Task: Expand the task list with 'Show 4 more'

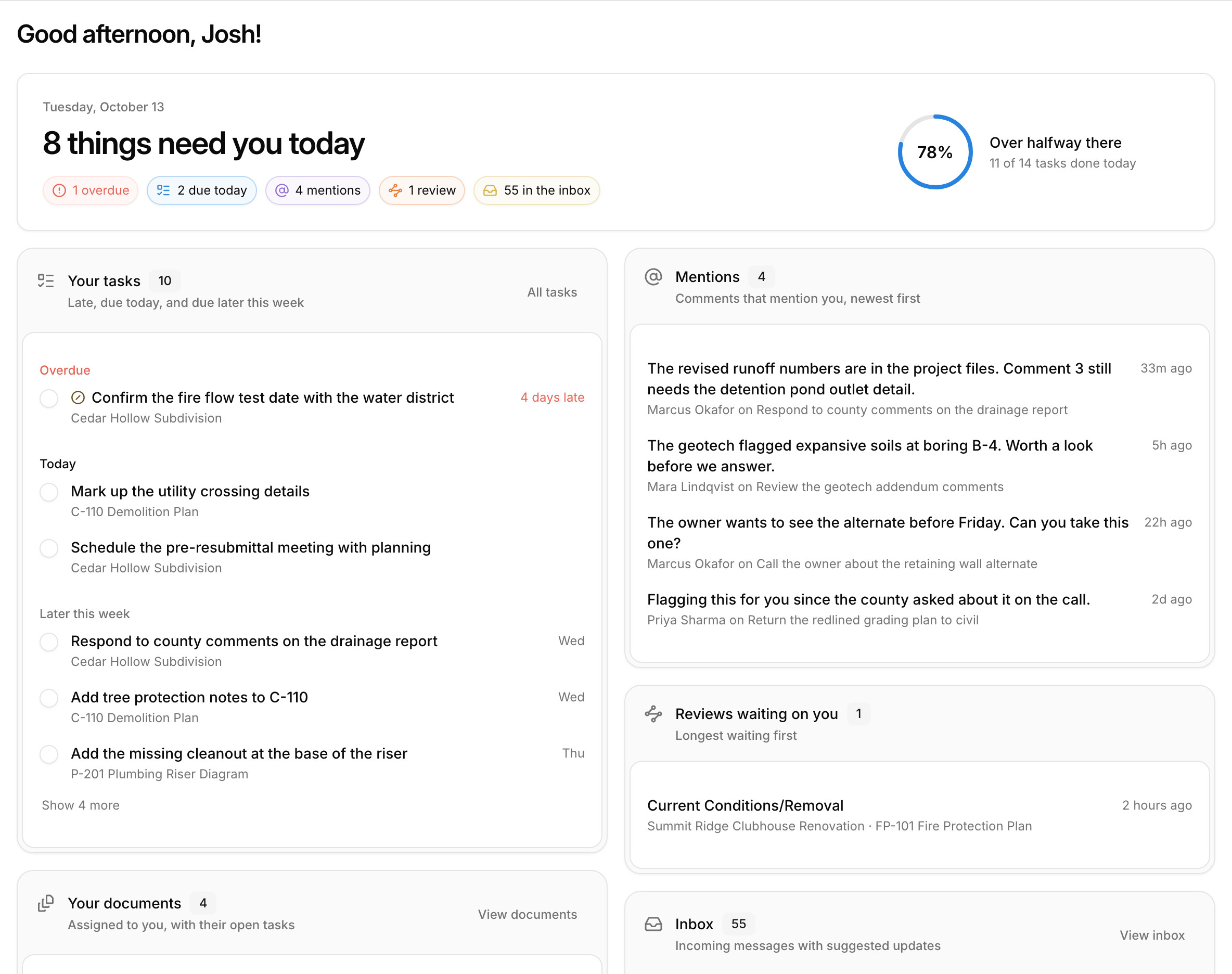Action: [81, 805]
